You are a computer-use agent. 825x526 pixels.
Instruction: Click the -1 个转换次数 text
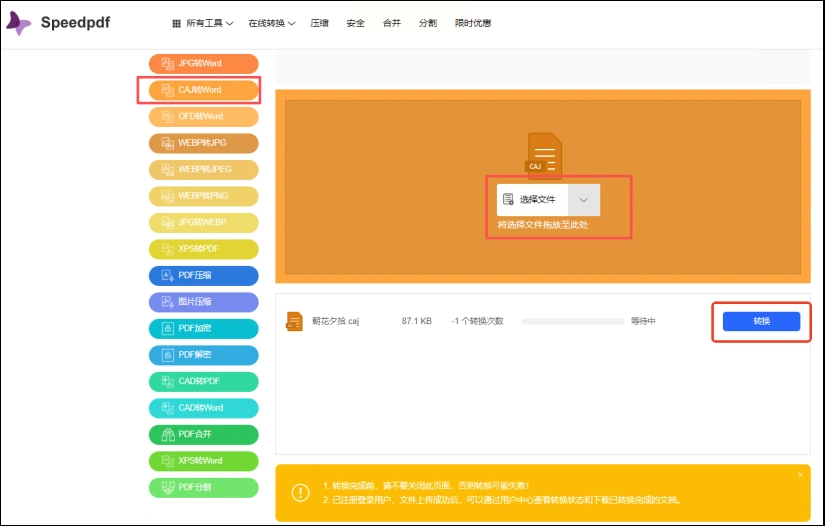pos(477,321)
